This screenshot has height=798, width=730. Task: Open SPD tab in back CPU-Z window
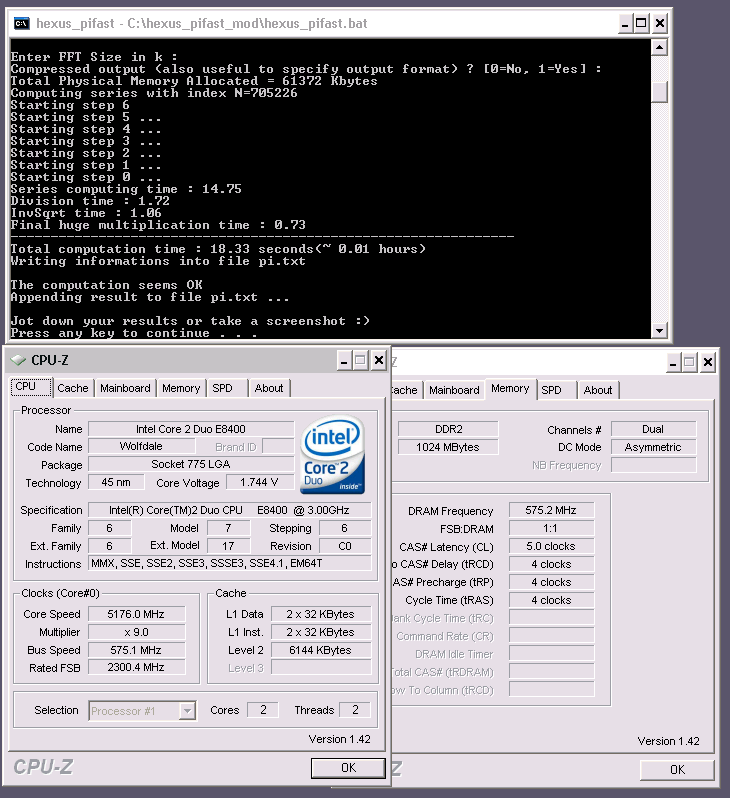551,390
